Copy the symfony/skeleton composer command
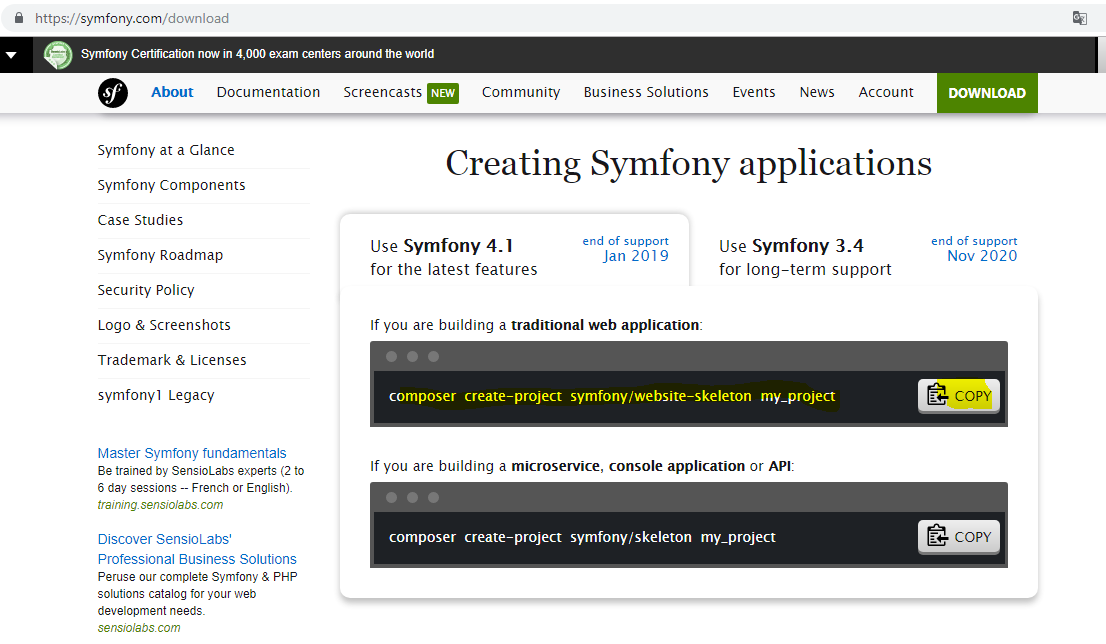 tap(958, 537)
